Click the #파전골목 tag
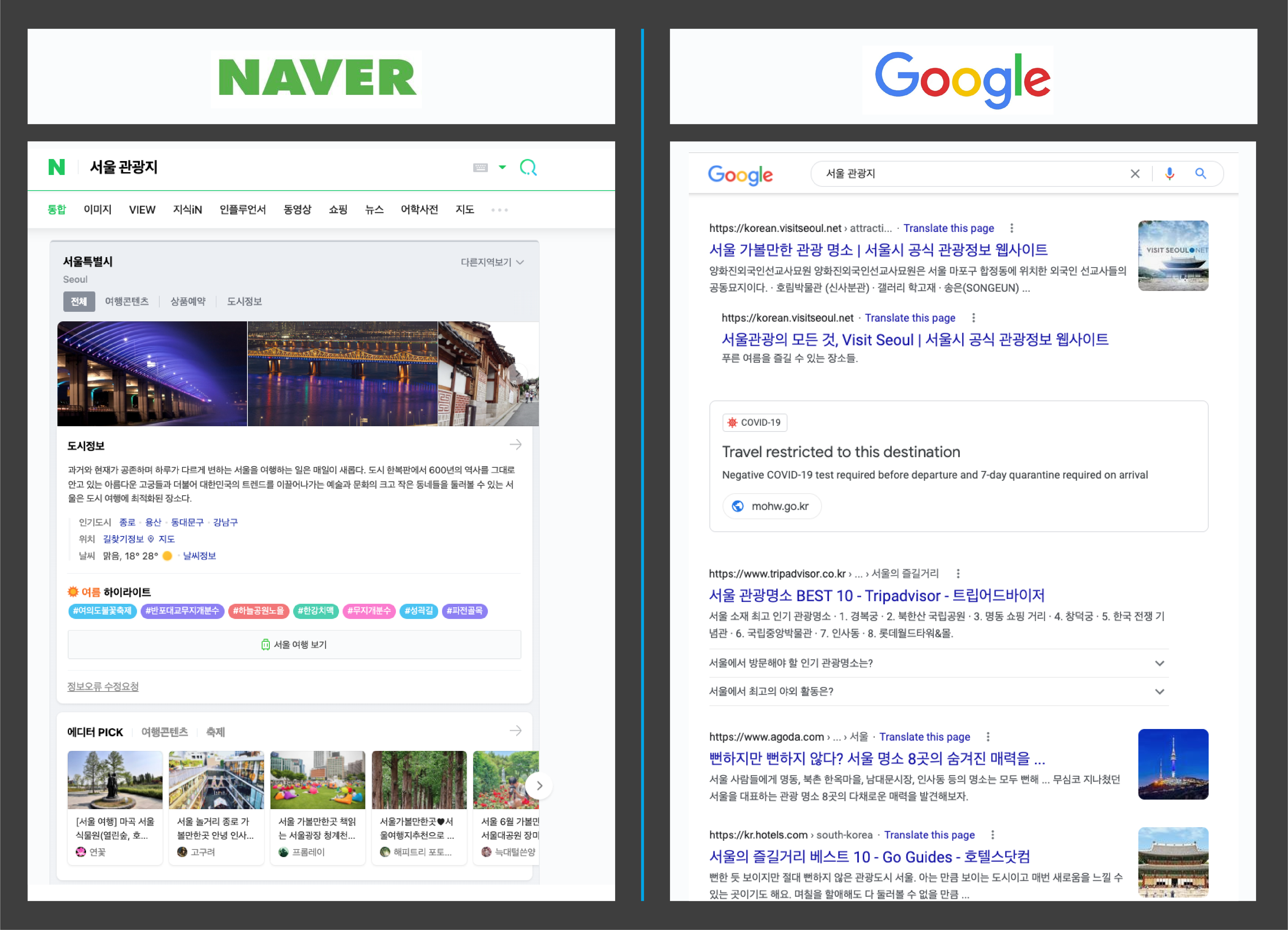Viewport: 1288px width, 930px height. point(464,611)
